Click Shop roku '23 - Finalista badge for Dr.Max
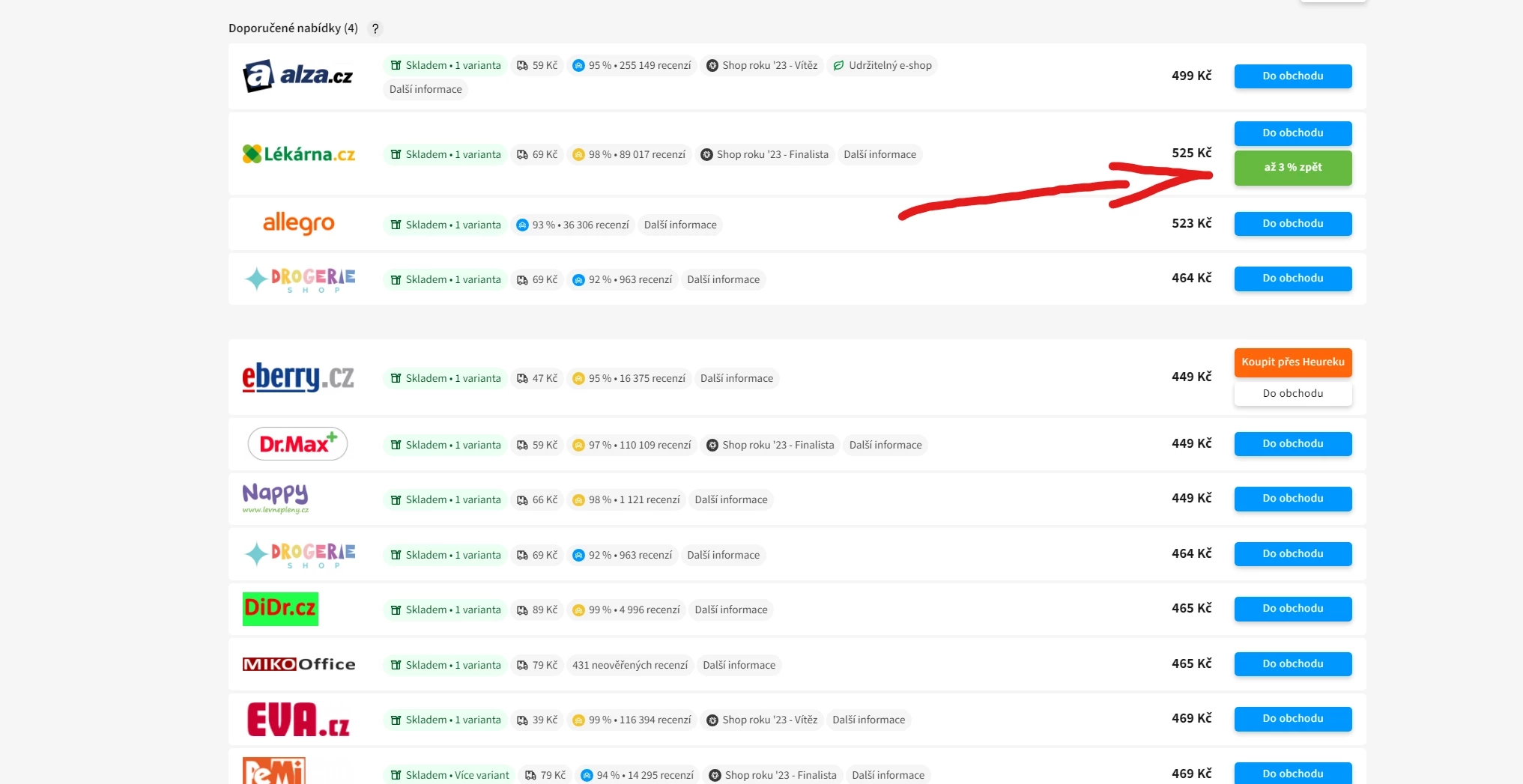Image resolution: width=1523 pixels, height=784 pixels. click(x=770, y=445)
